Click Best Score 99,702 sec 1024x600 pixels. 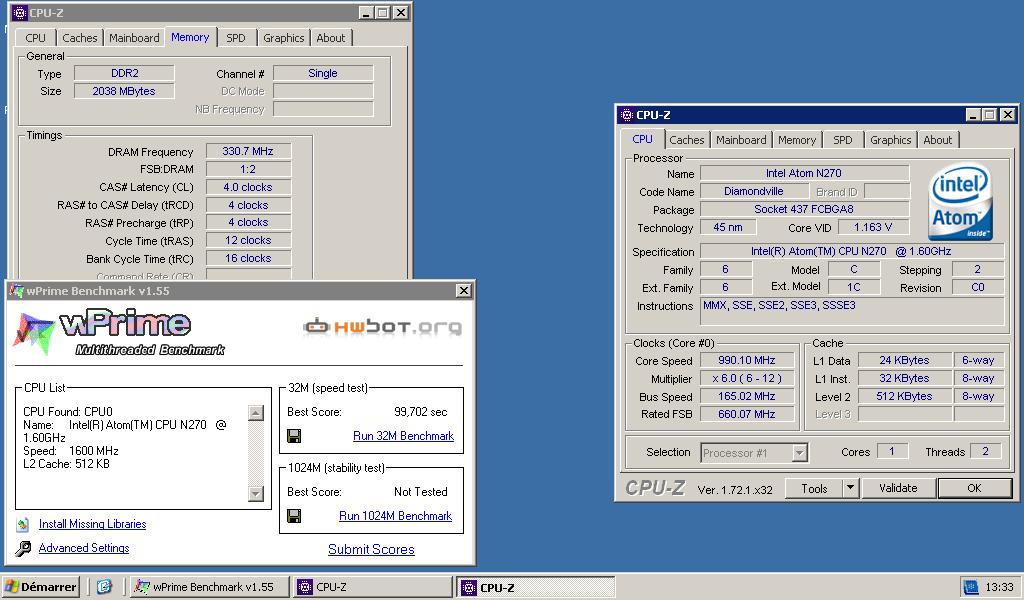tap(420, 412)
